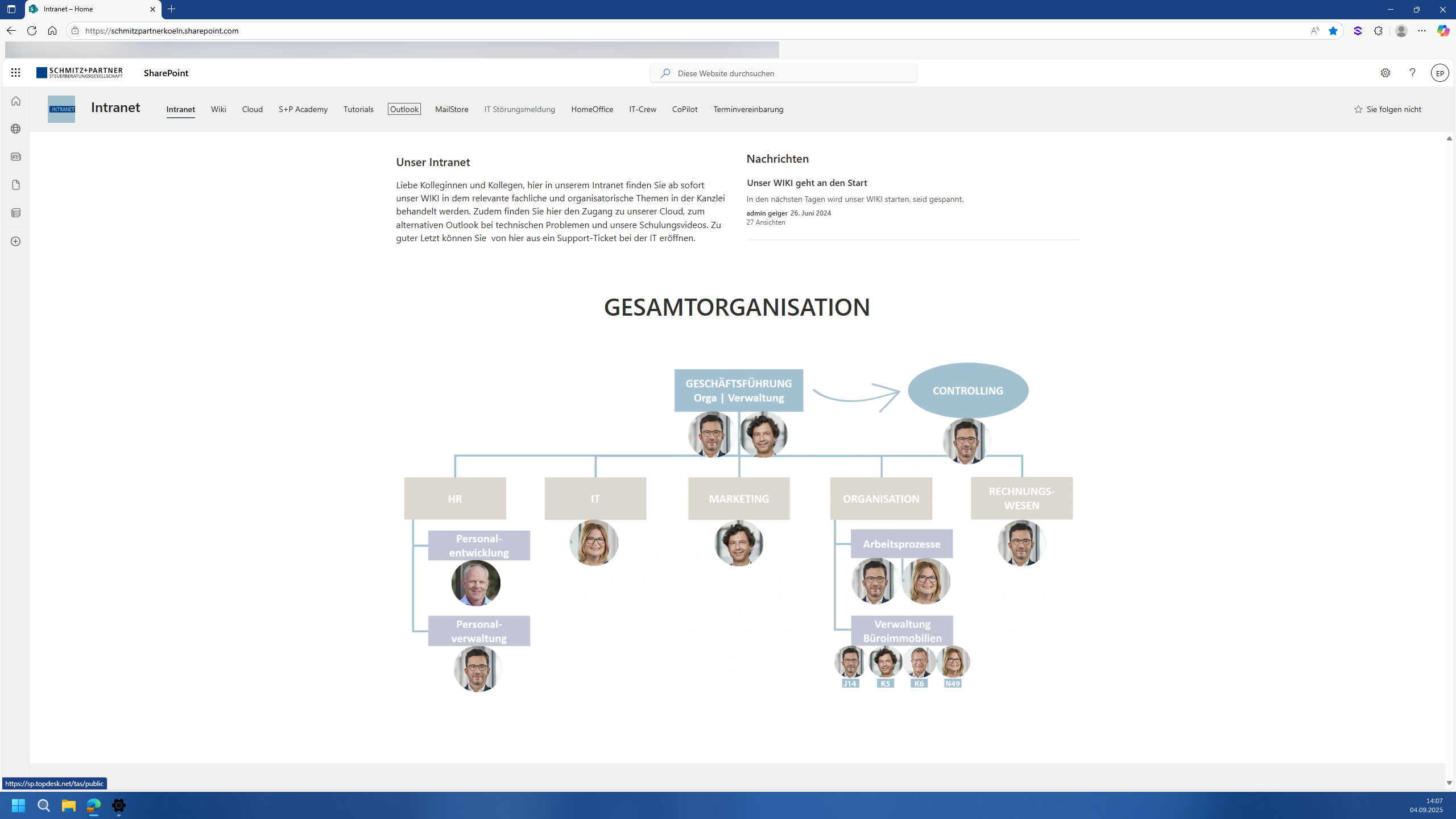Open My lists icon in the left app bar
This screenshot has height=819, width=1456.
click(16, 213)
